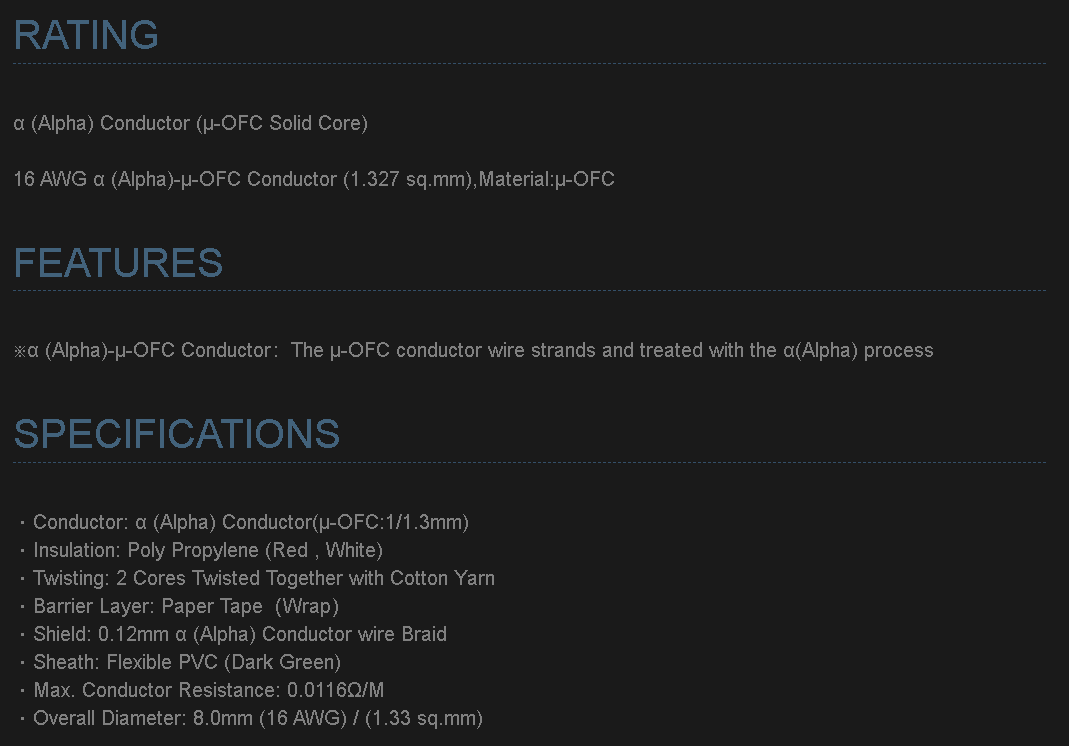Click the 'Overall Diameter: 8.0mm' spec line
Image resolution: width=1069 pixels, height=746 pixels.
click(x=258, y=718)
